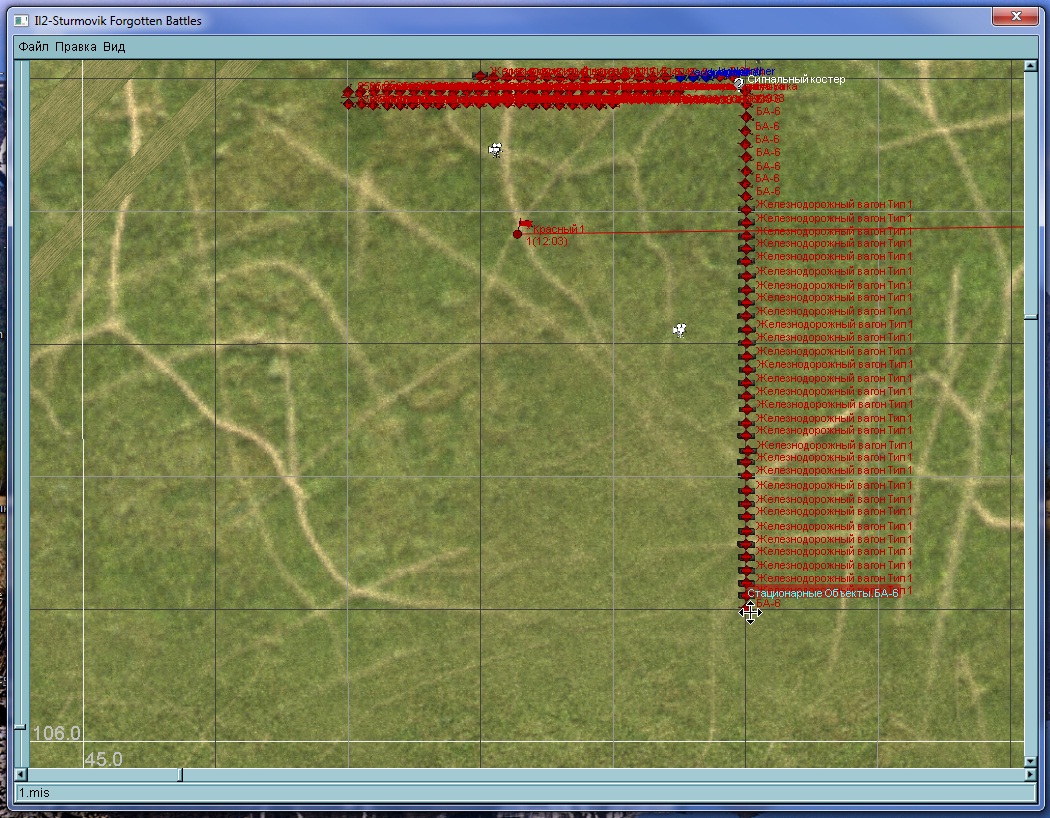
Task: Click the horizontal scrollbar left arrow
Action: 21,774
